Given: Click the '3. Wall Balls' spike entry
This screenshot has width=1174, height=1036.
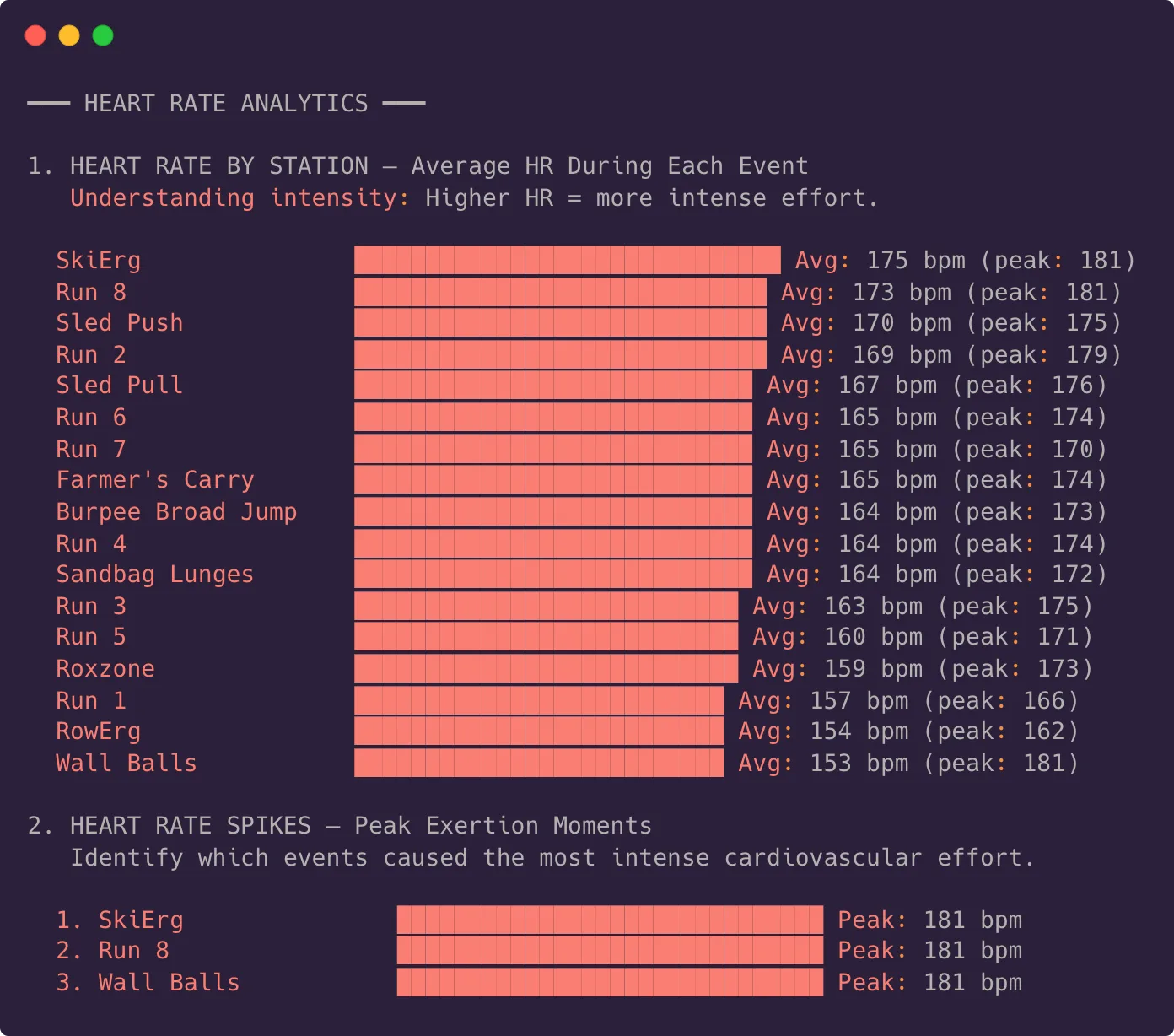Looking at the screenshot, I should coord(148,983).
